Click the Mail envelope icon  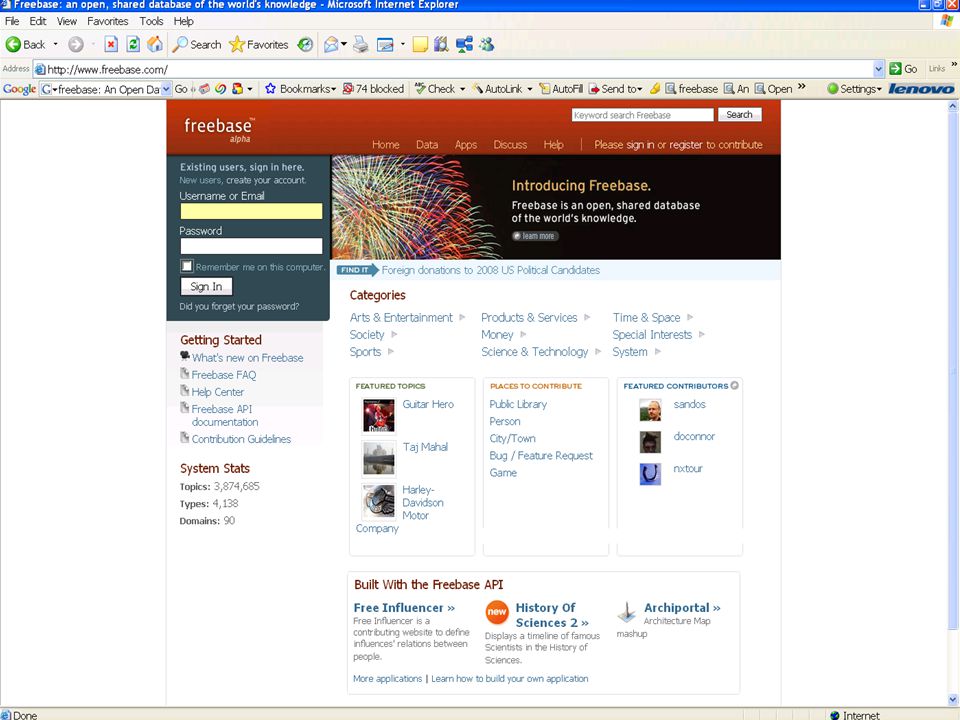point(331,44)
